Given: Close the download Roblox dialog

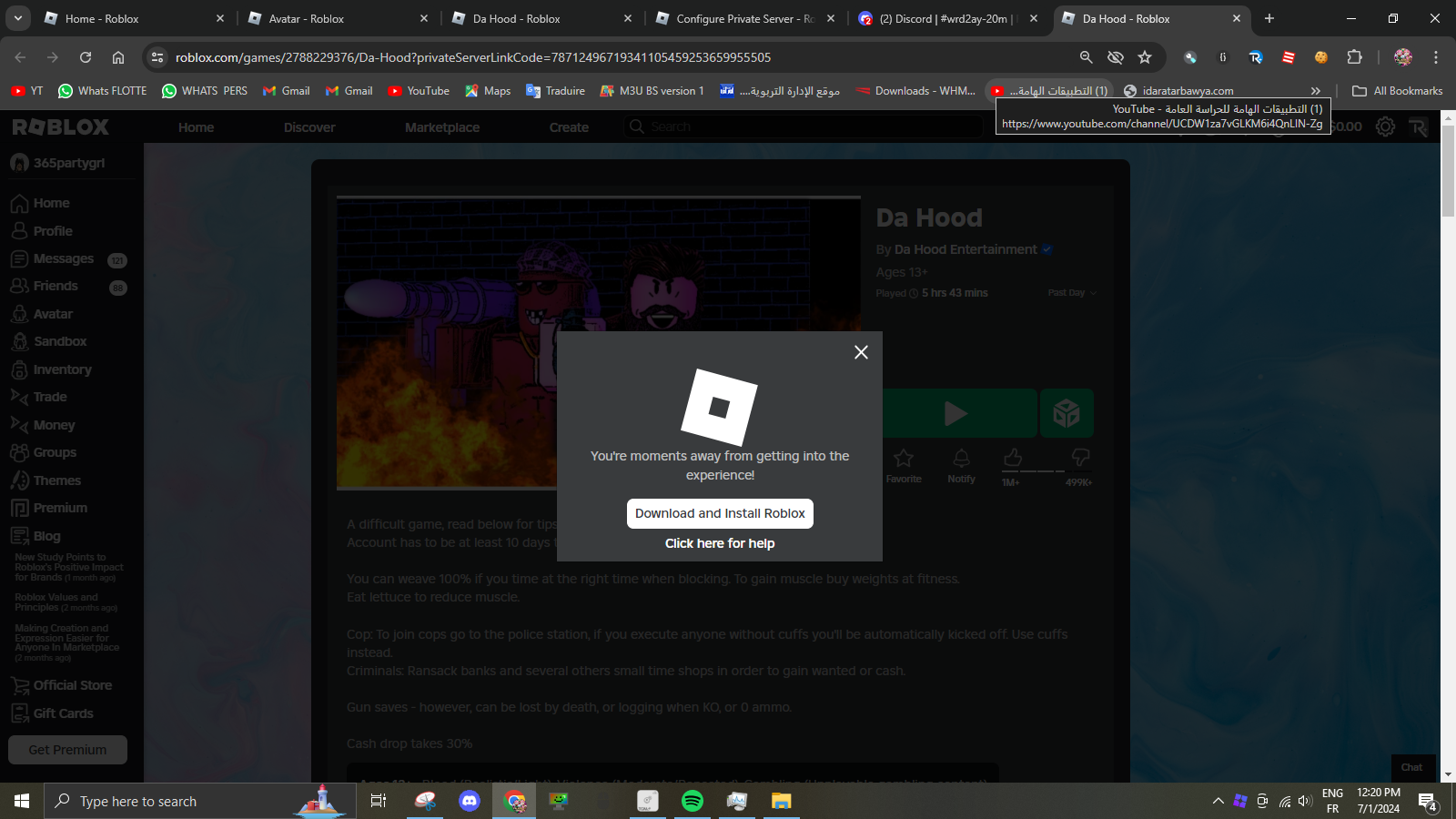Looking at the screenshot, I should [x=861, y=352].
